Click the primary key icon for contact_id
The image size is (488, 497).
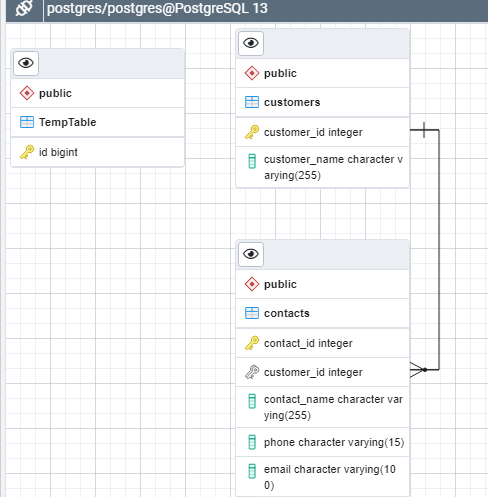252,343
